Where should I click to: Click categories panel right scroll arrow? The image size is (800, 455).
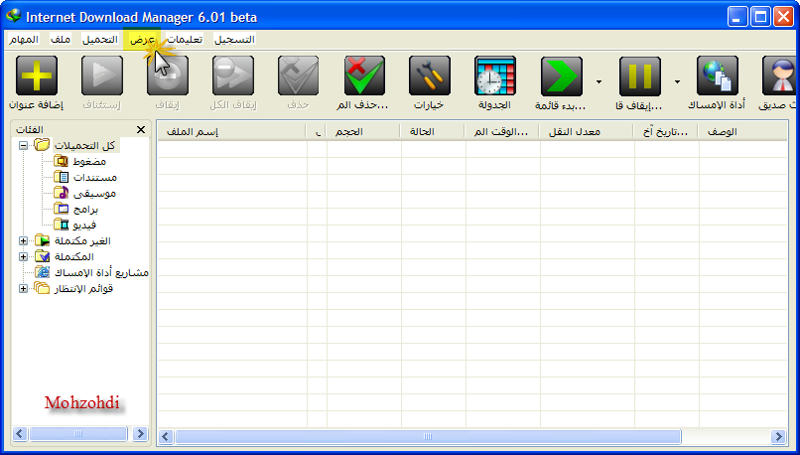click(140, 434)
